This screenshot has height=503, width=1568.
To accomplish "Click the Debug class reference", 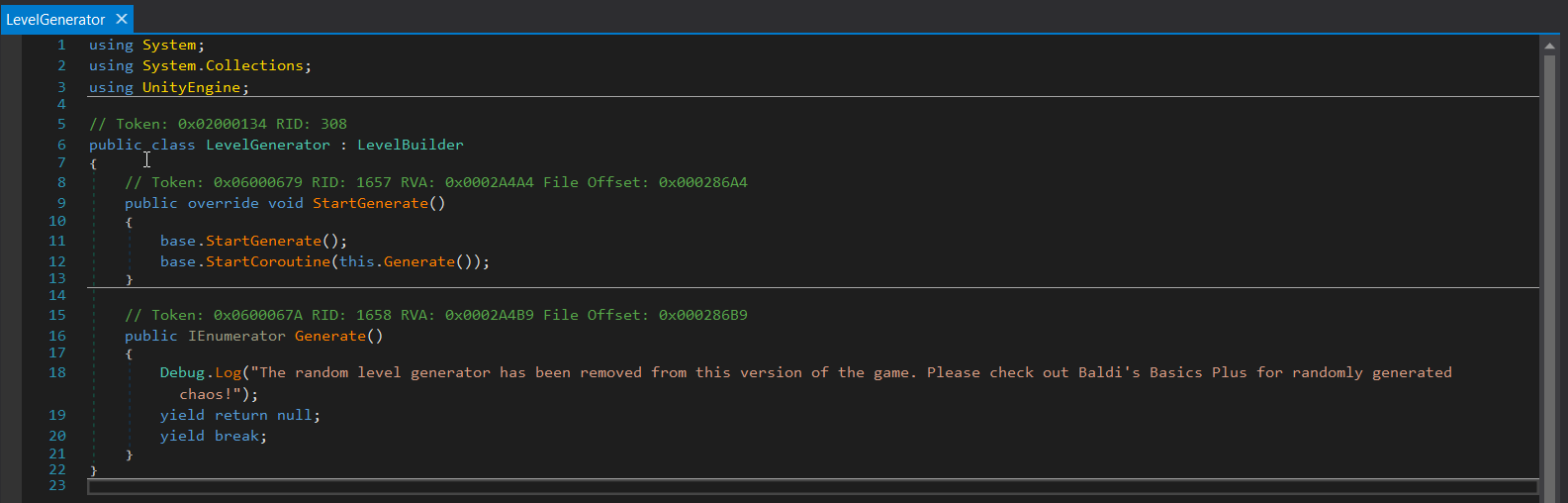I will [x=182, y=372].
